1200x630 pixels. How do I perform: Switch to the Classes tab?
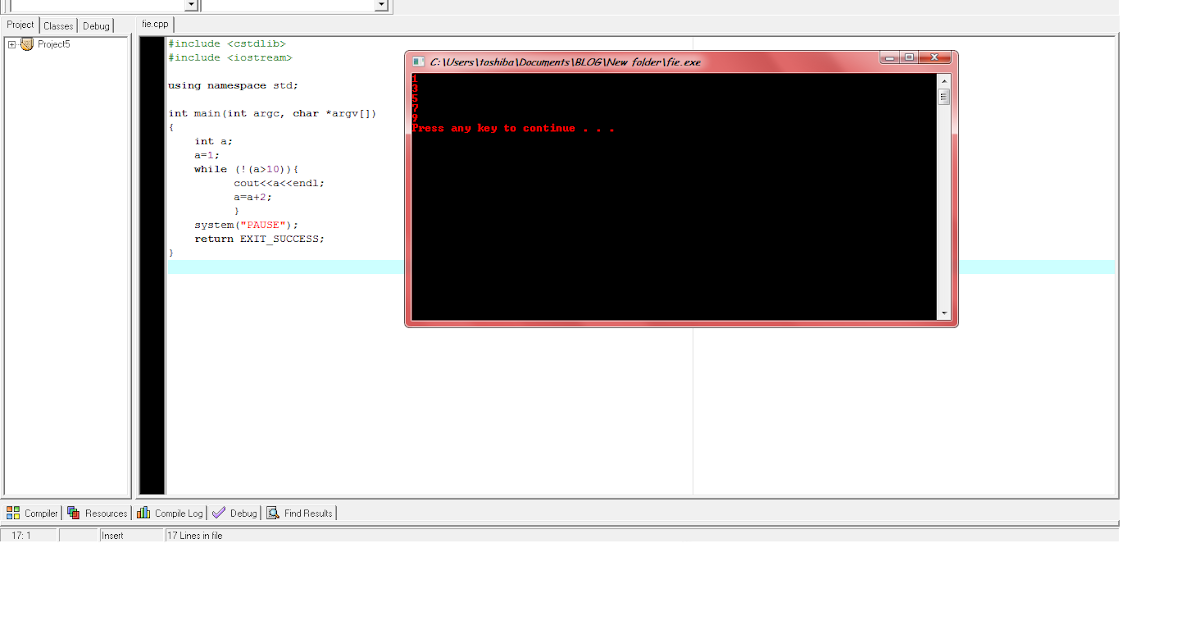(58, 25)
